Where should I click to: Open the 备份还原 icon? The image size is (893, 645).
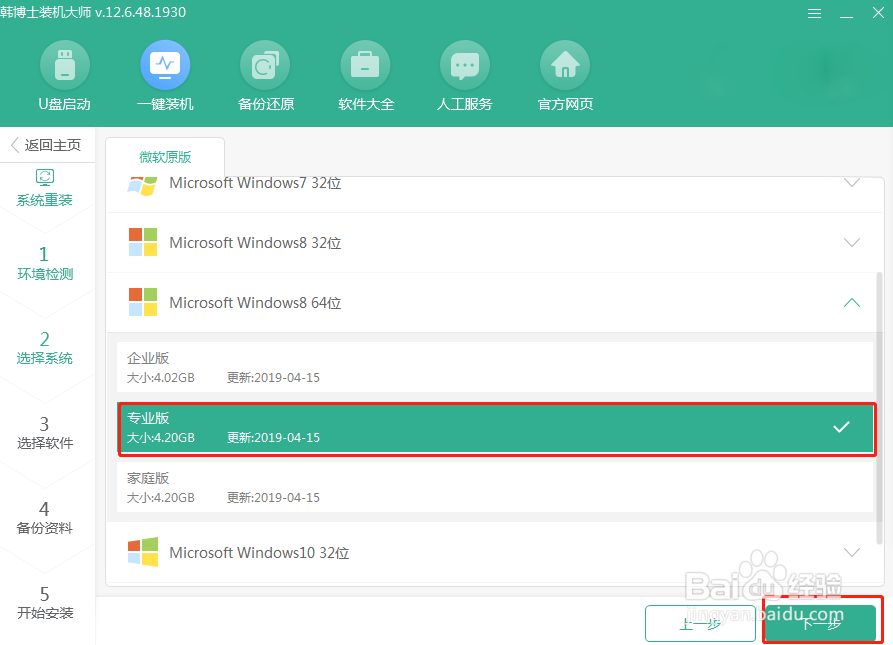pyautogui.click(x=265, y=65)
